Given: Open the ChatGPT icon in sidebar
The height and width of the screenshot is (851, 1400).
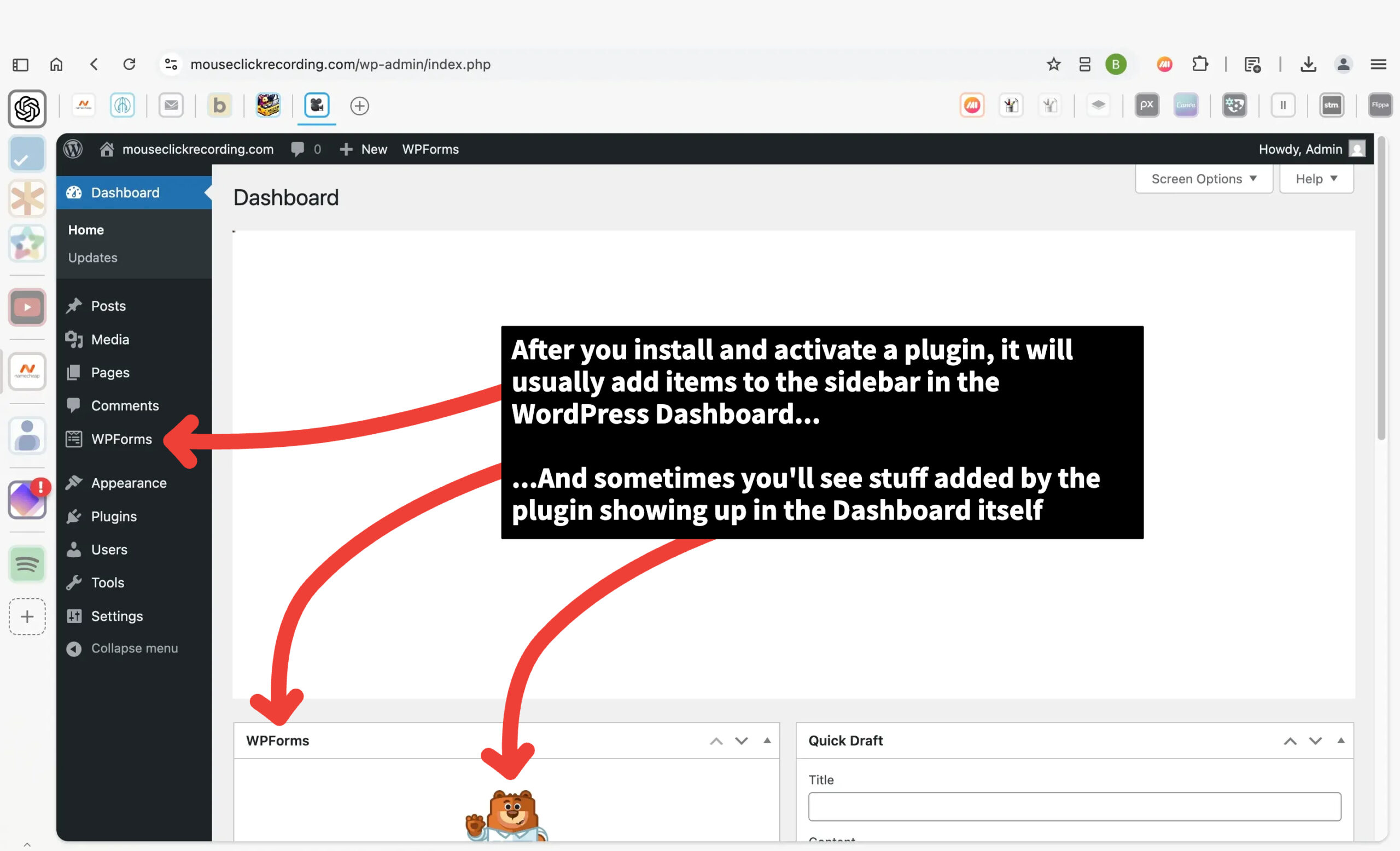Looking at the screenshot, I should coord(27,108).
